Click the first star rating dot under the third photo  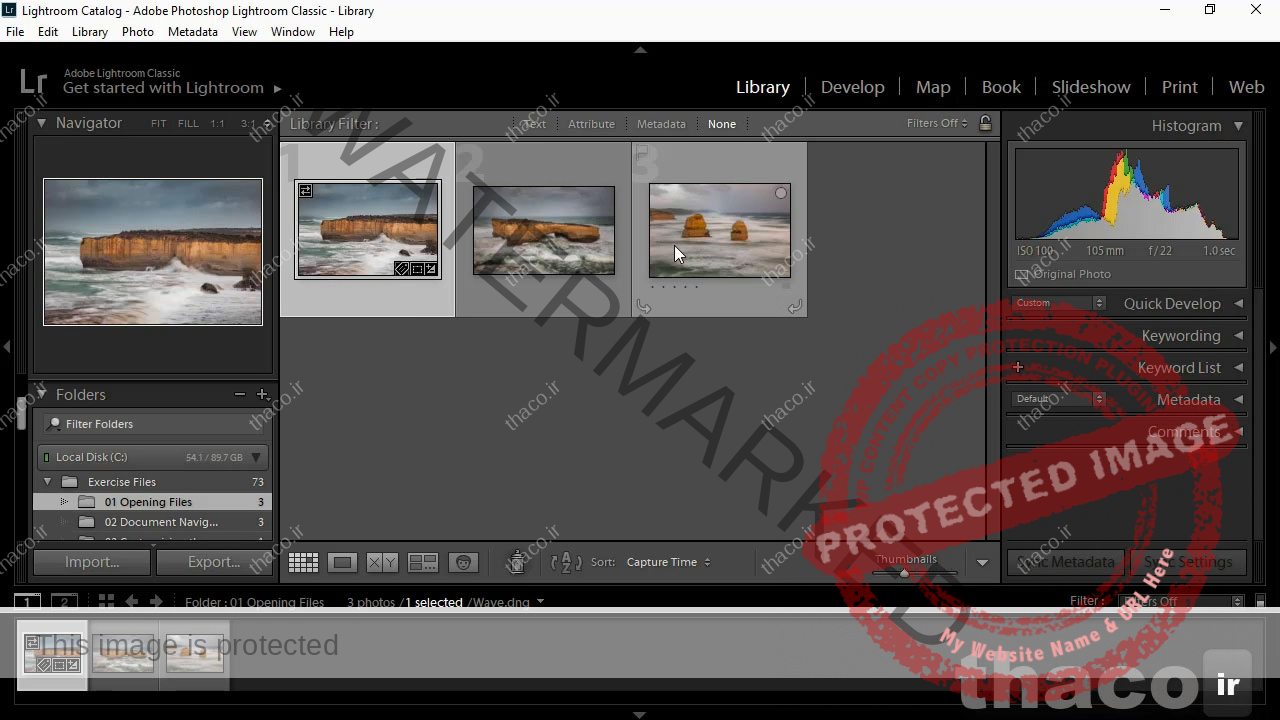(x=652, y=287)
